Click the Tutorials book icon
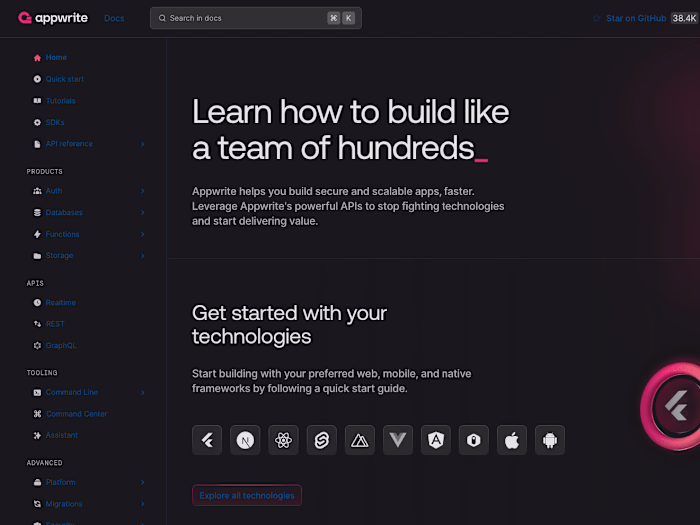This screenshot has width=700, height=525. (37, 101)
